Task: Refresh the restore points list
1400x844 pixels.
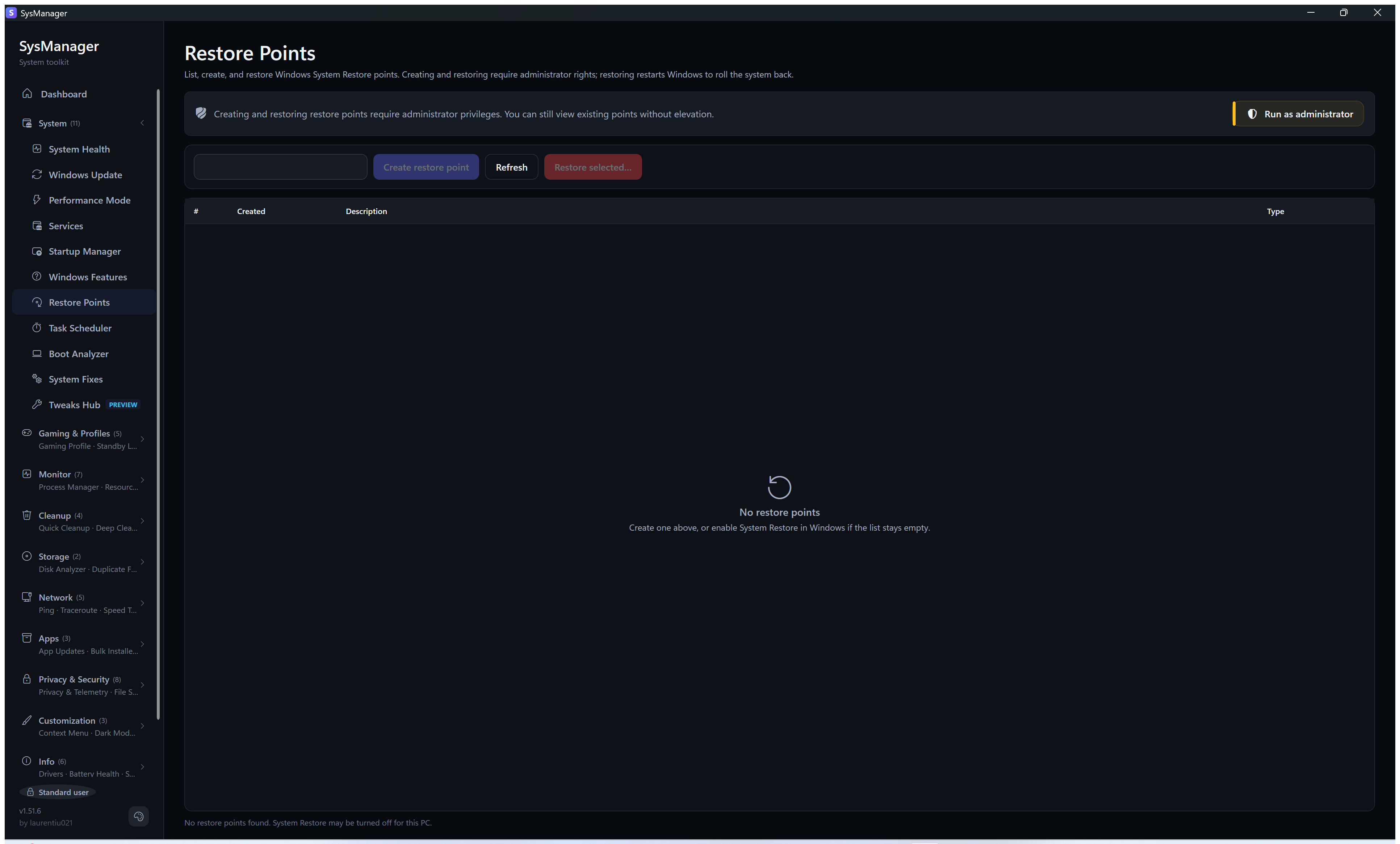Action: (511, 167)
